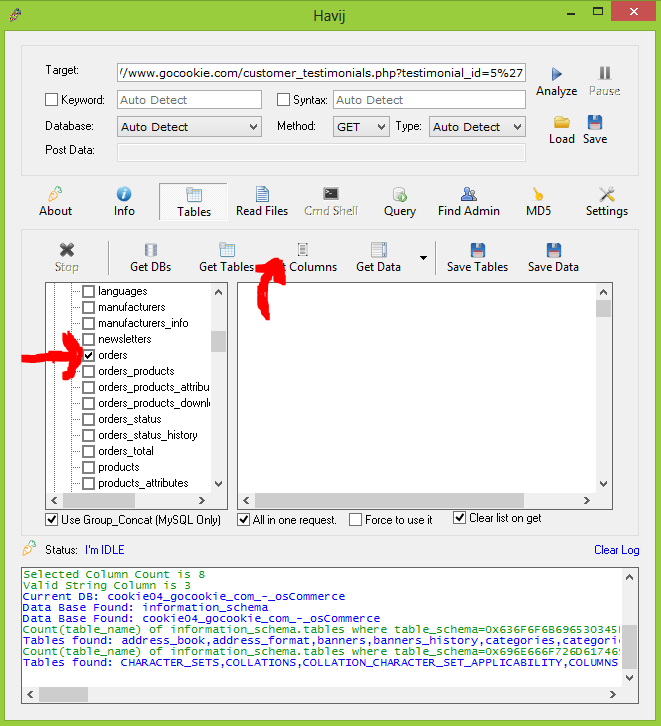Click in the Target URL field
The image size is (661, 726).
[321, 73]
